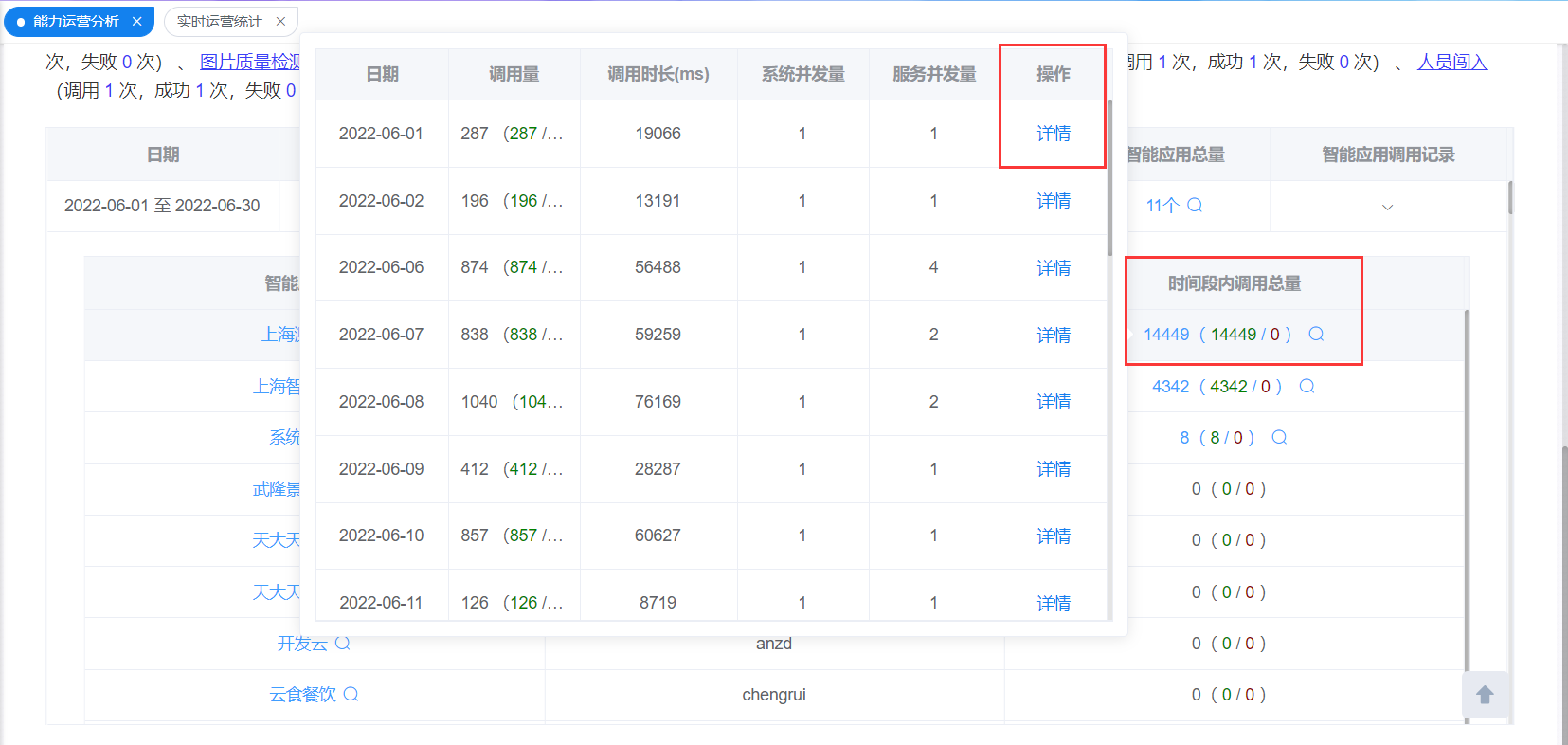Click the 调用量 column header
The height and width of the screenshot is (745, 1568).
(514, 74)
